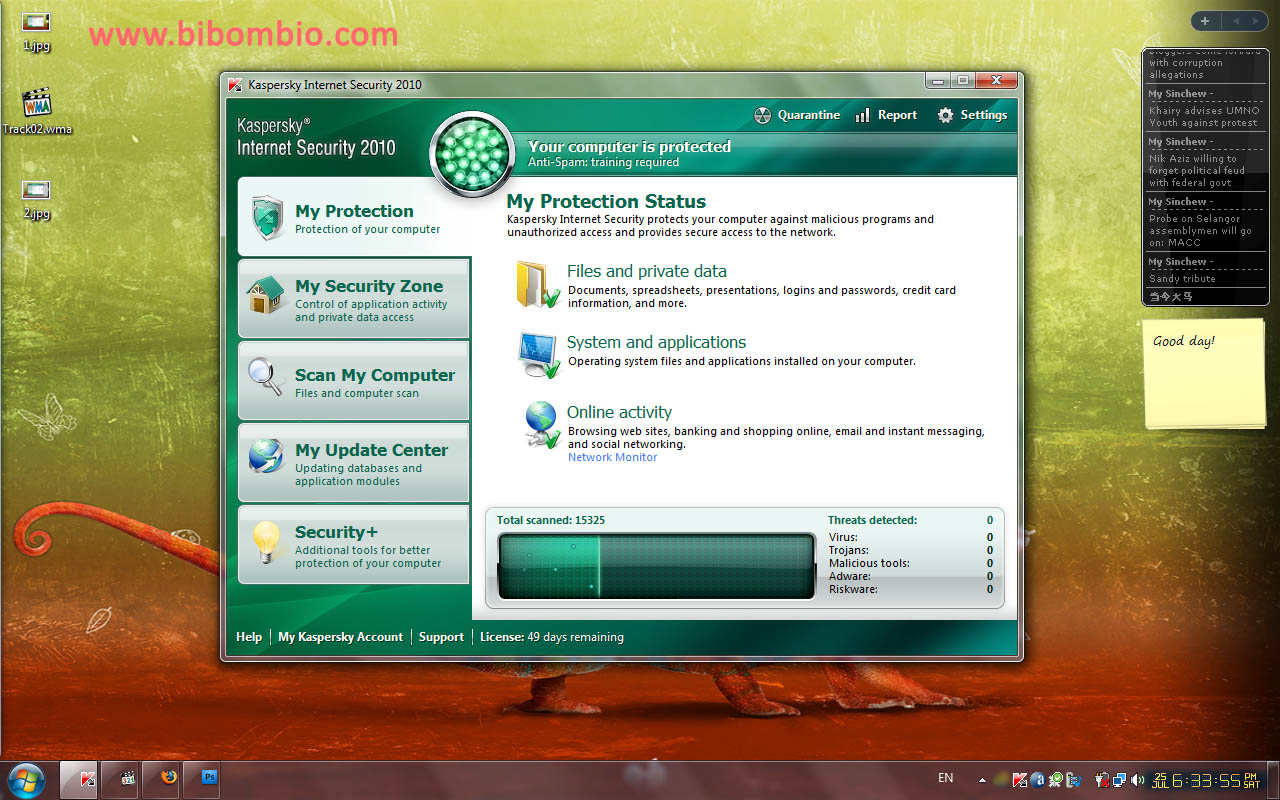The image size is (1280, 800).
Task: Click the Kaspersky system tray icon
Action: (x=1021, y=779)
